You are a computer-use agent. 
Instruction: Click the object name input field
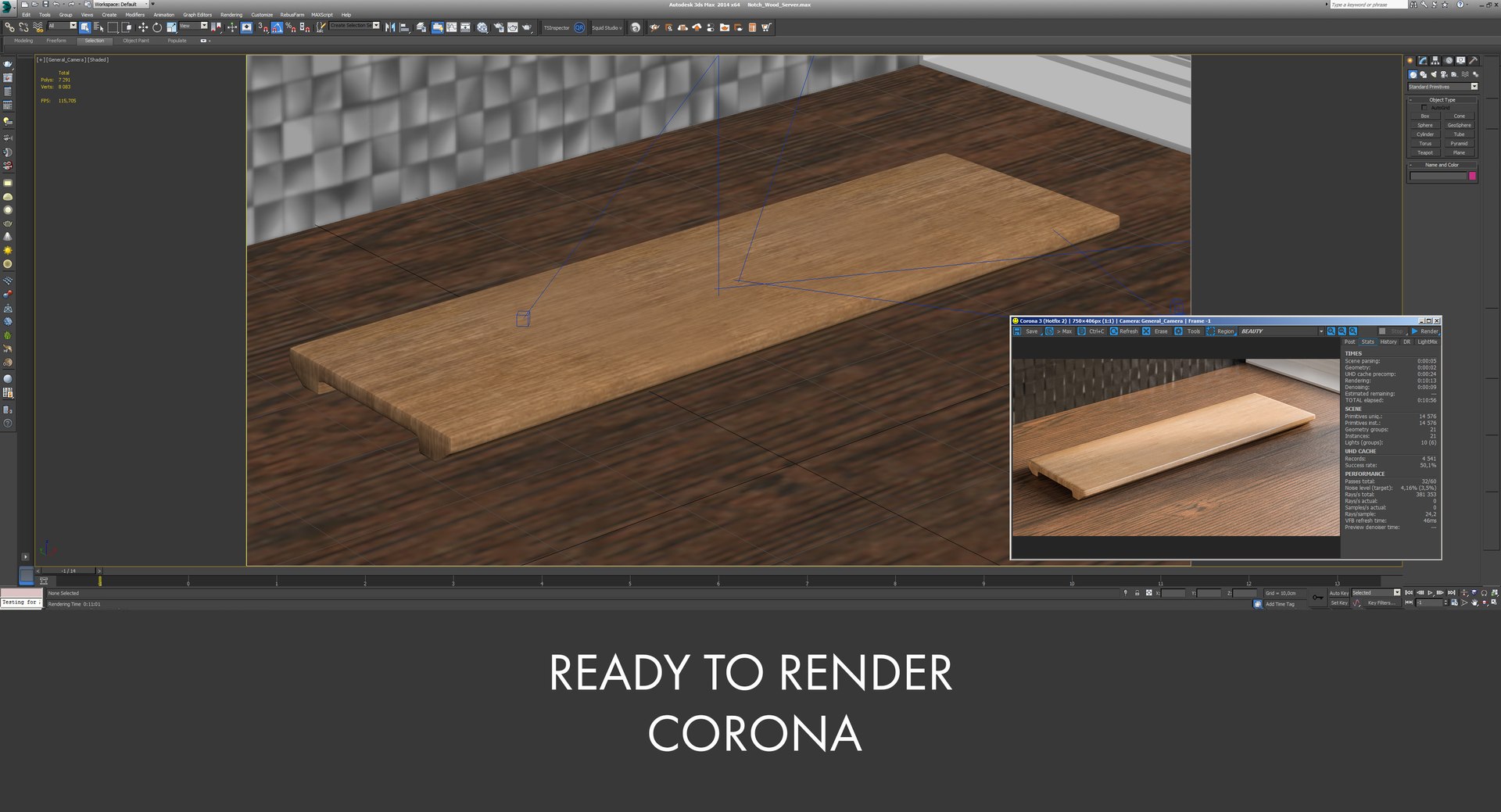[1438, 177]
